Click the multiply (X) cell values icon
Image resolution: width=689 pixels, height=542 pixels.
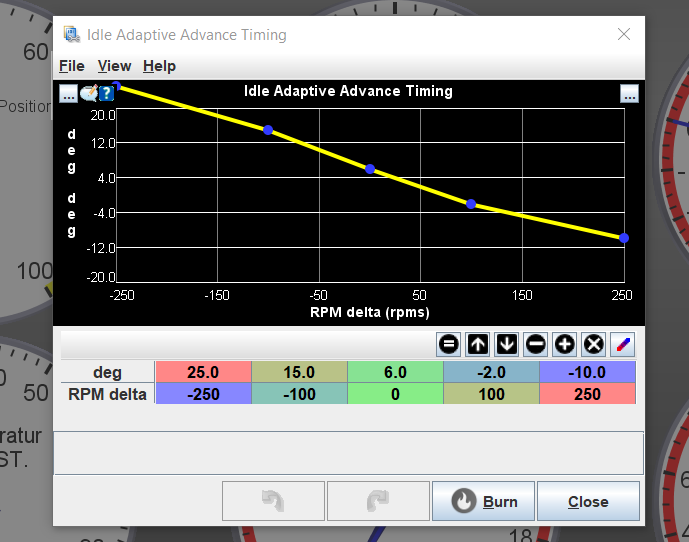[x=593, y=344]
